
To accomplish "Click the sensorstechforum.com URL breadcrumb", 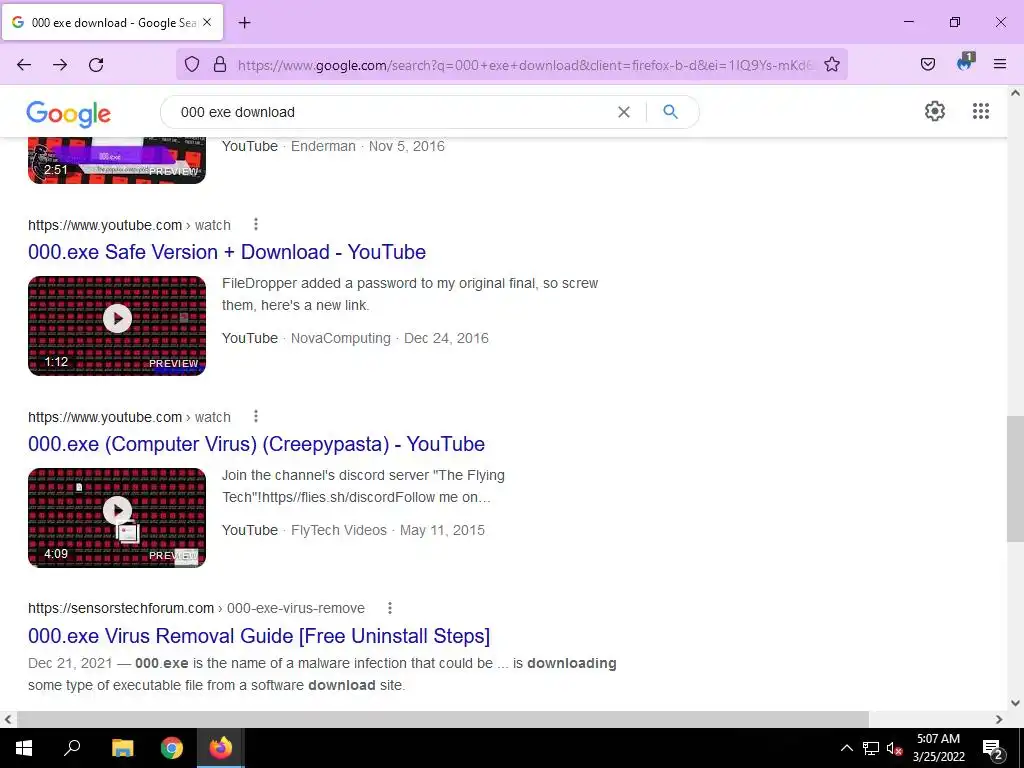I will click(197, 609).
